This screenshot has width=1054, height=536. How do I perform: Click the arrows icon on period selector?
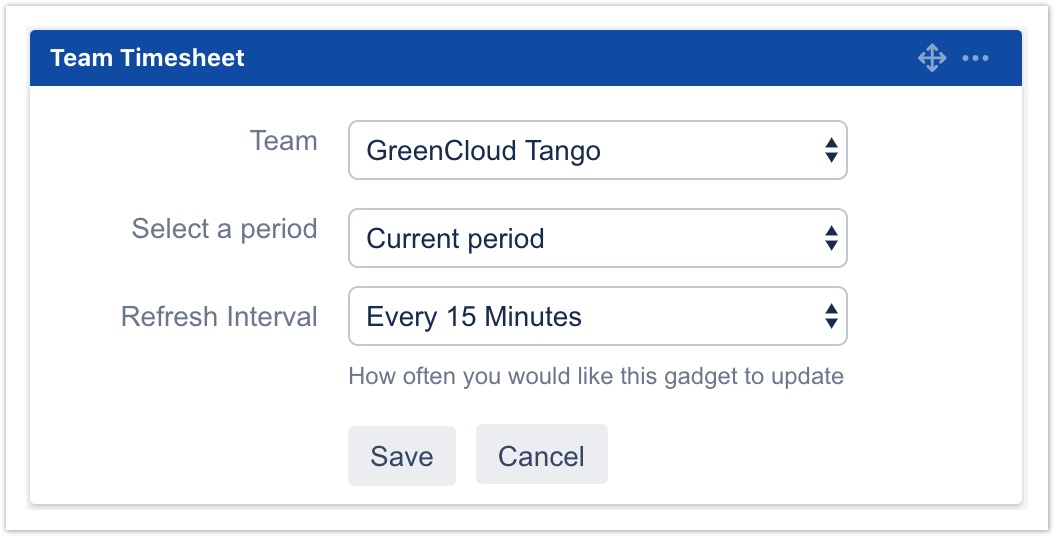[830, 238]
